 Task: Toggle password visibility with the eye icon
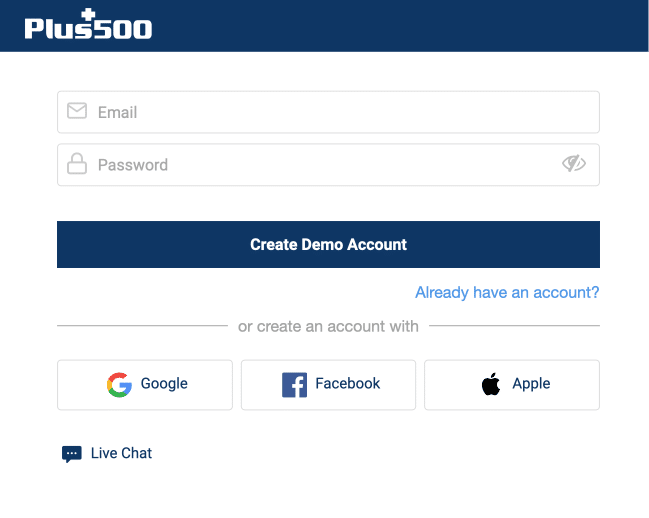pos(574,163)
